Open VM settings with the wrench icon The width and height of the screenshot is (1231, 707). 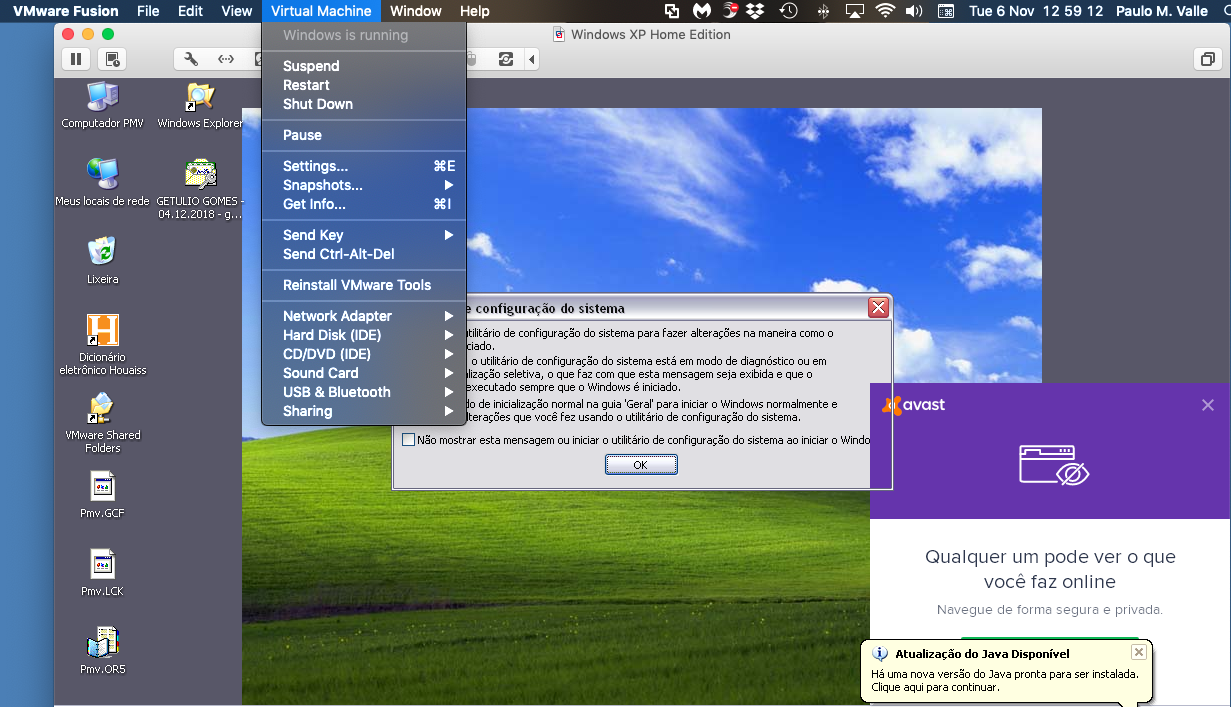coord(192,59)
